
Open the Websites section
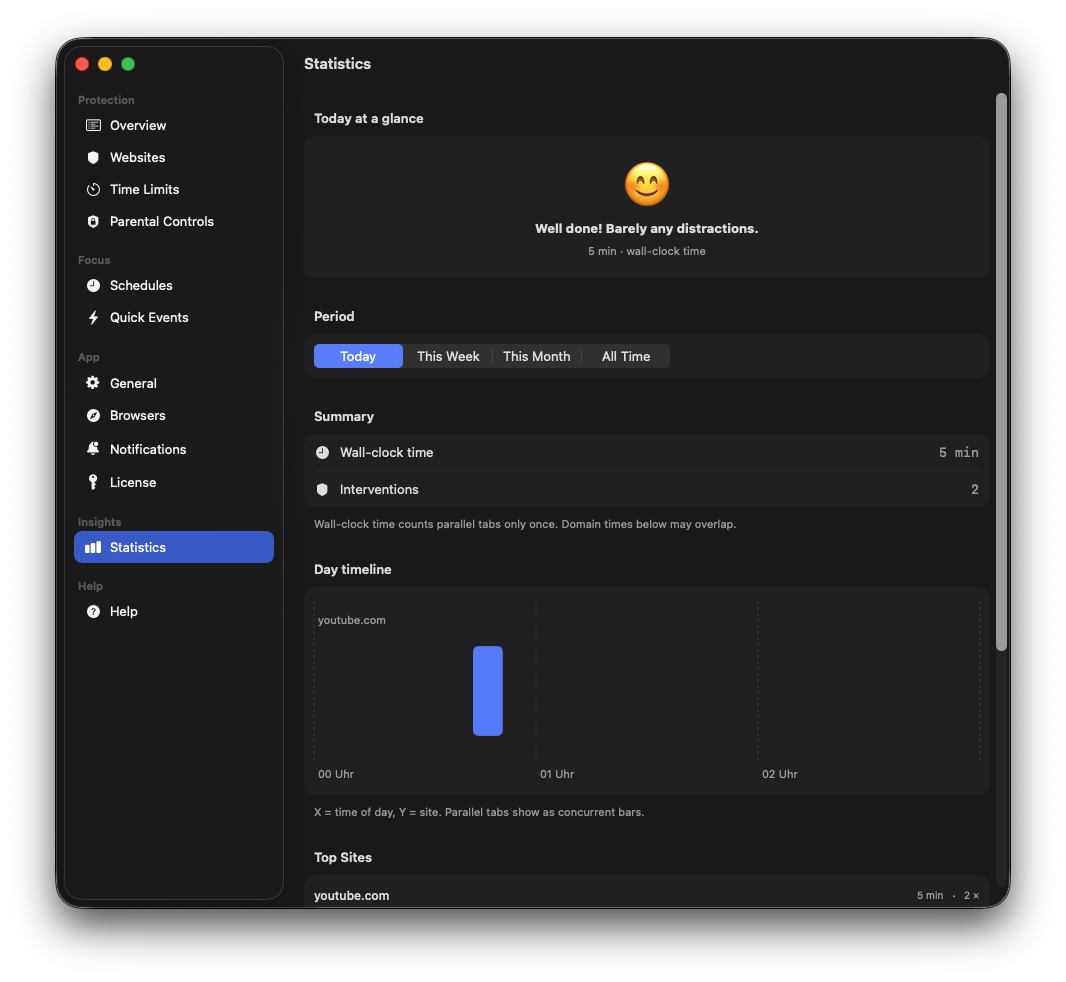pos(173,157)
